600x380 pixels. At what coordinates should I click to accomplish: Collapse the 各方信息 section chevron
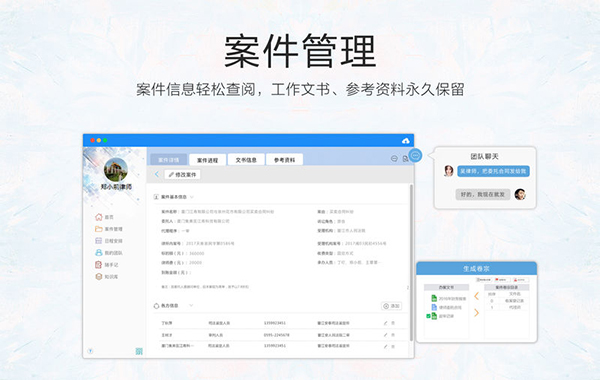191,305
